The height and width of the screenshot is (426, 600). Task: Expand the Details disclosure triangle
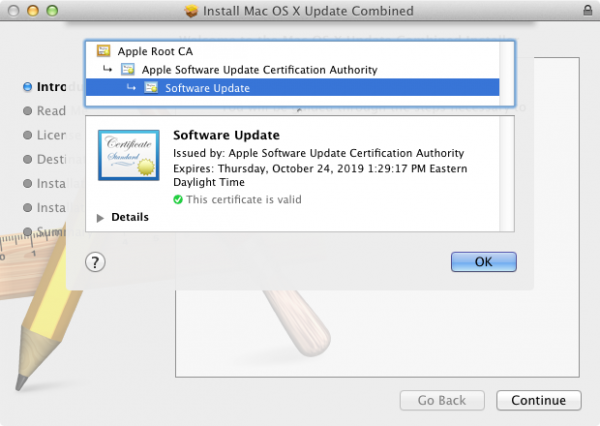[x=100, y=218]
